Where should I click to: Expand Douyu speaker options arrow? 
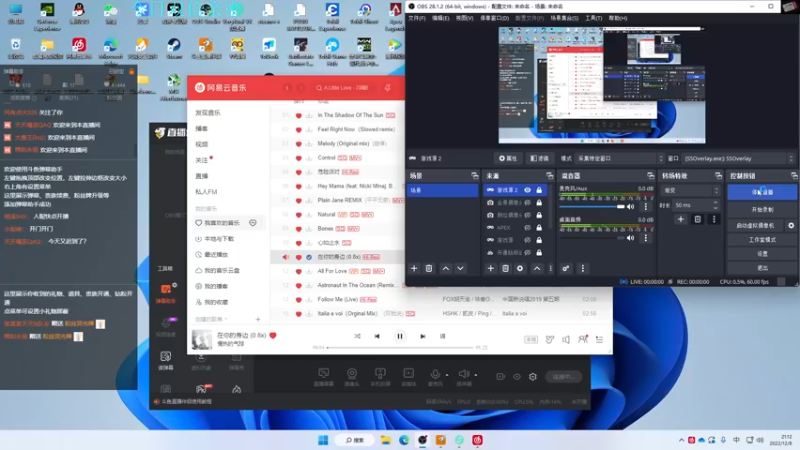(476, 375)
